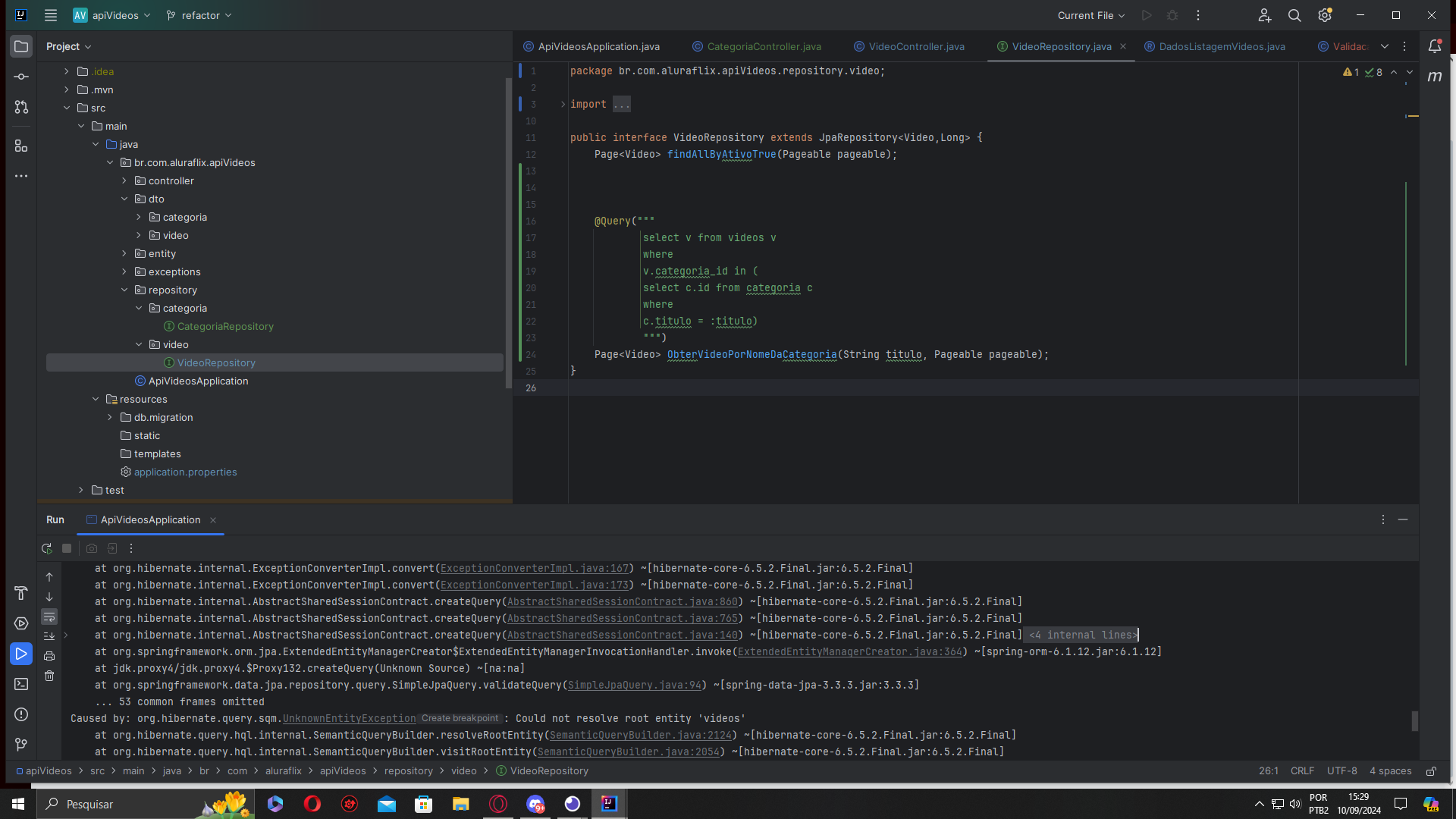
Task: Open the Pull Requests tool window
Action: [x=21, y=108]
